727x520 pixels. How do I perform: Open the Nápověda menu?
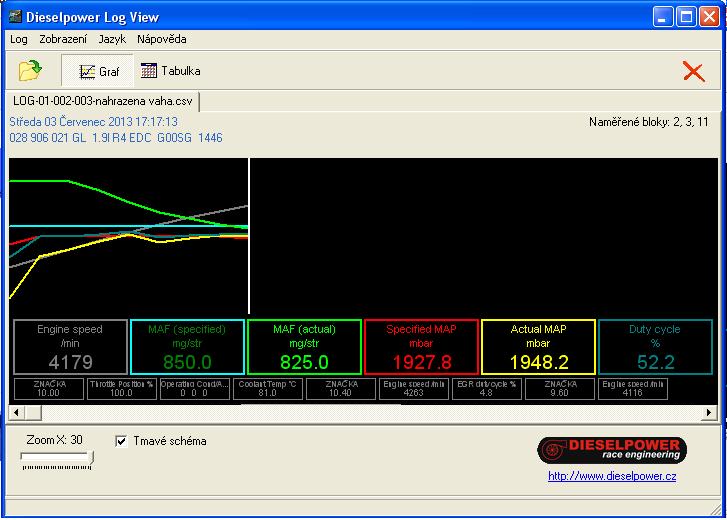pos(162,39)
